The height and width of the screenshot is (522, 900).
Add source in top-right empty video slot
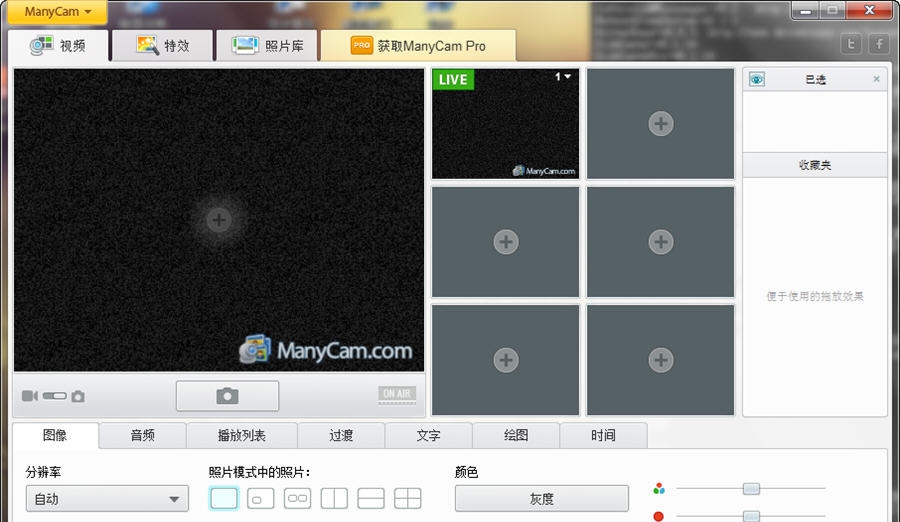[x=661, y=123]
